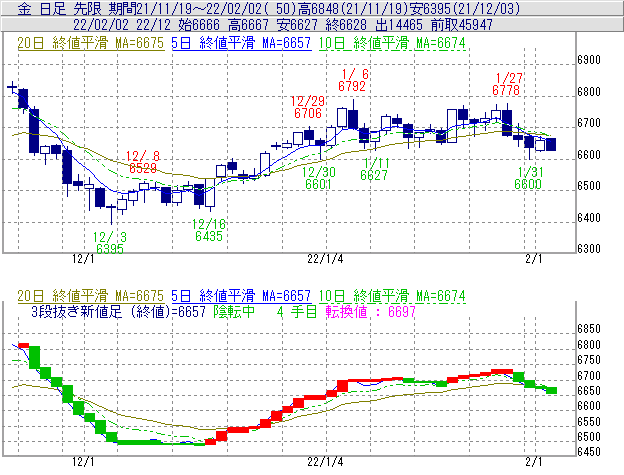The height and width of the screenshot is (475, 624).
Task: Click the last dark candlestick on upper chart
Action: point(551,144)
